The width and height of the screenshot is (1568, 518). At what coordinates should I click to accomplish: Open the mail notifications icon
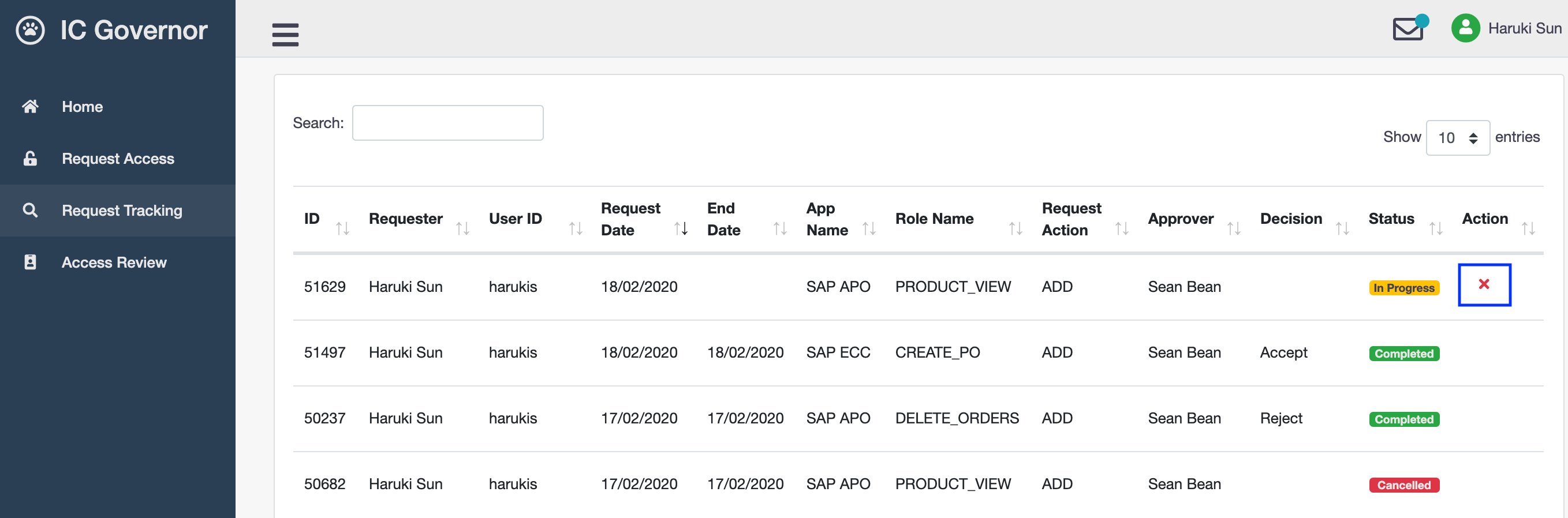pyautogui.click(x=1408, y=29)
